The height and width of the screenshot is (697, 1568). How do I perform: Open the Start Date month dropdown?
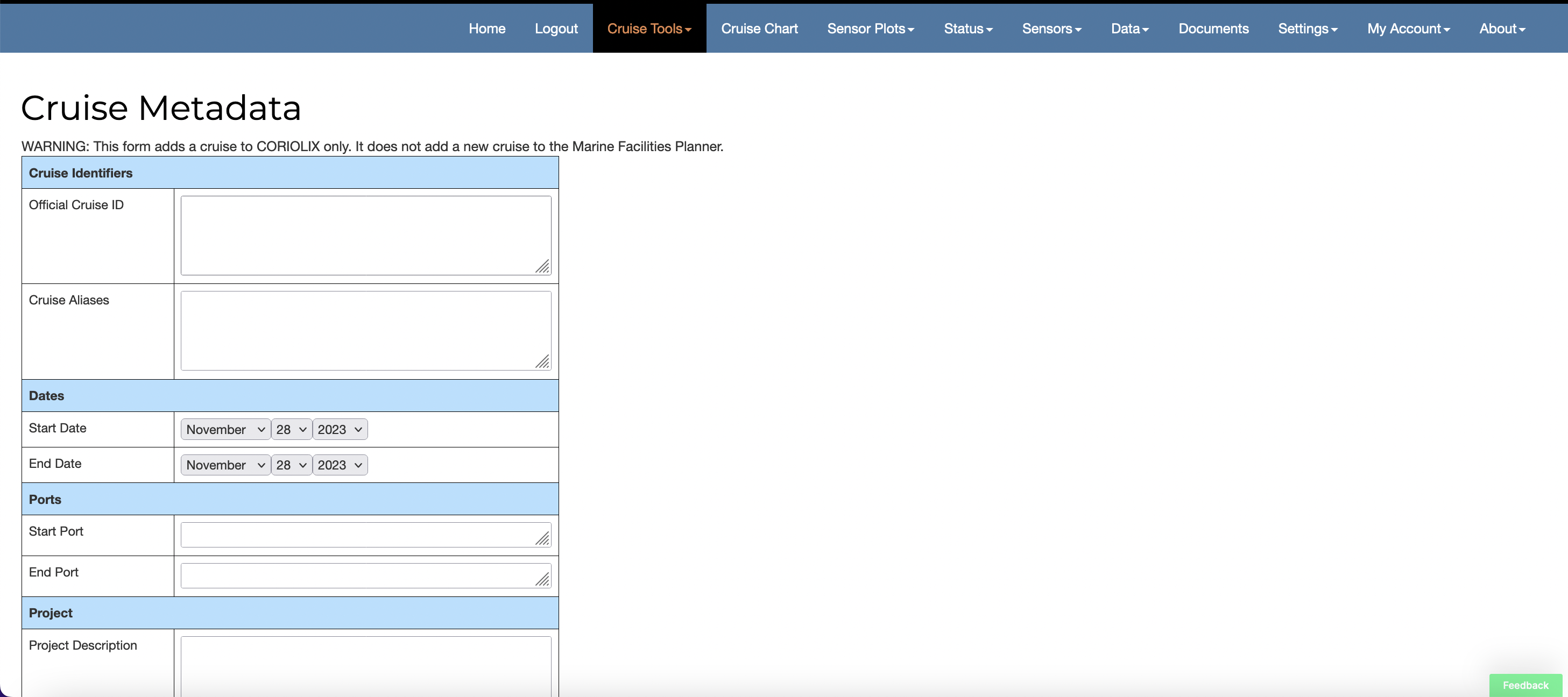[x=225, y=429]
